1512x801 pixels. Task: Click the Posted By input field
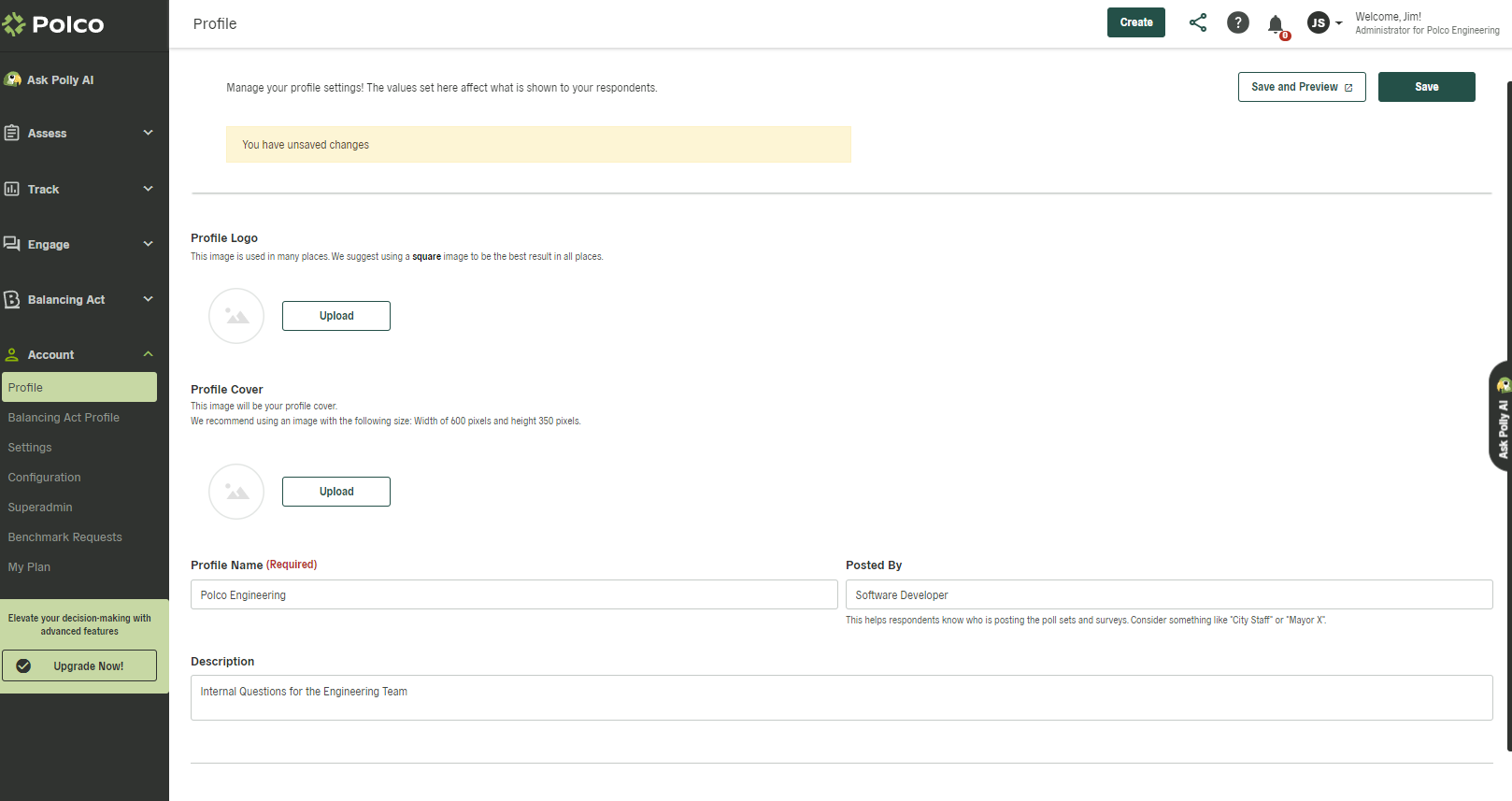[x=1168, y=594]
